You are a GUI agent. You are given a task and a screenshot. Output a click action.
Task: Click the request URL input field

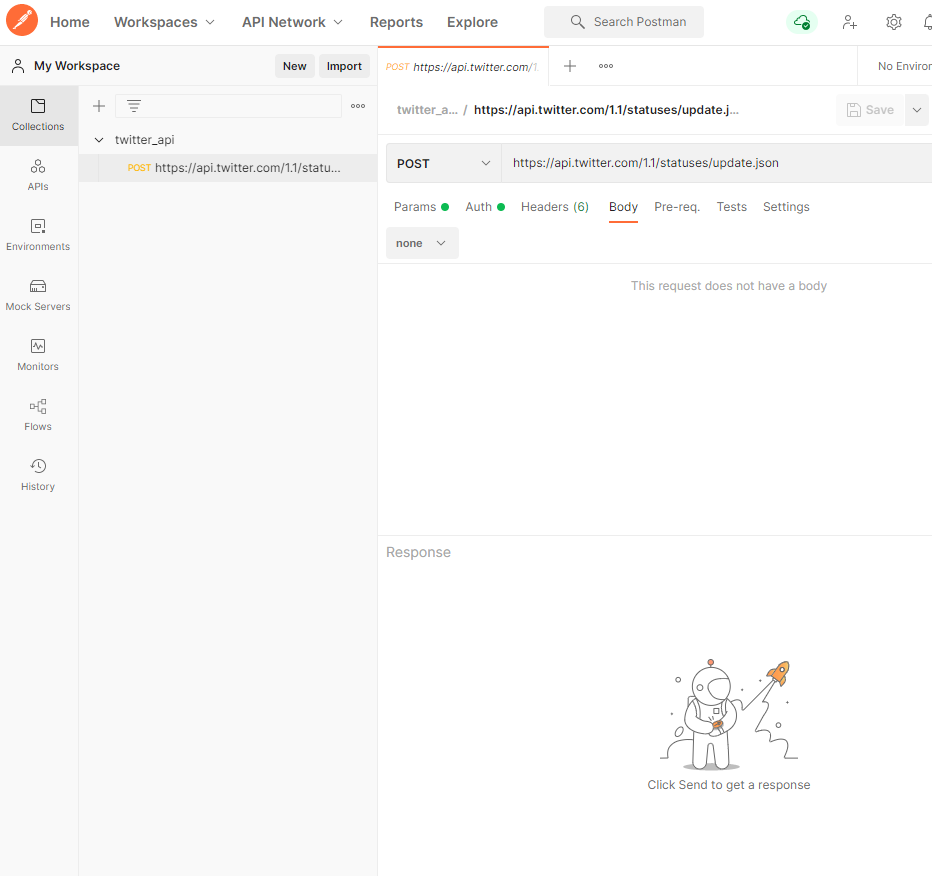pos(717,163)
